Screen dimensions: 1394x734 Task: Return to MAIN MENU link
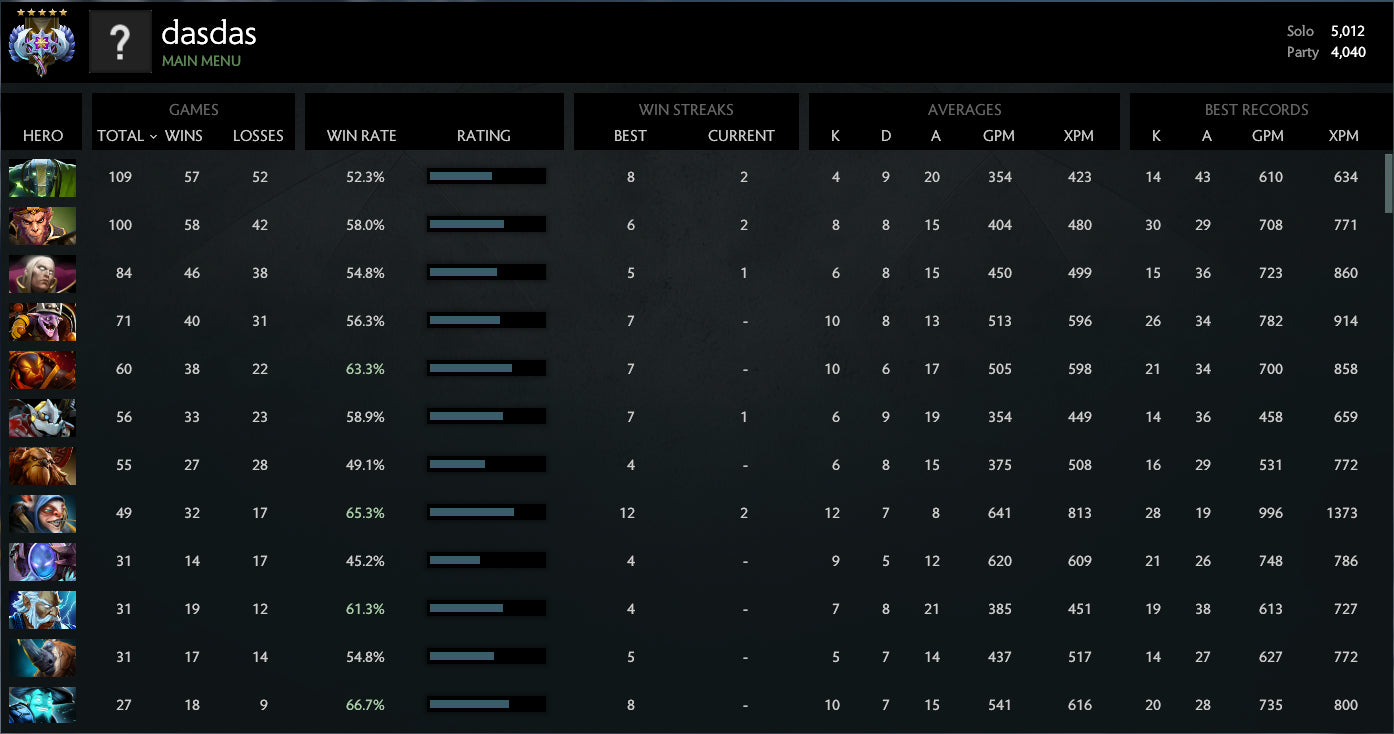click(x=201, y=61)
